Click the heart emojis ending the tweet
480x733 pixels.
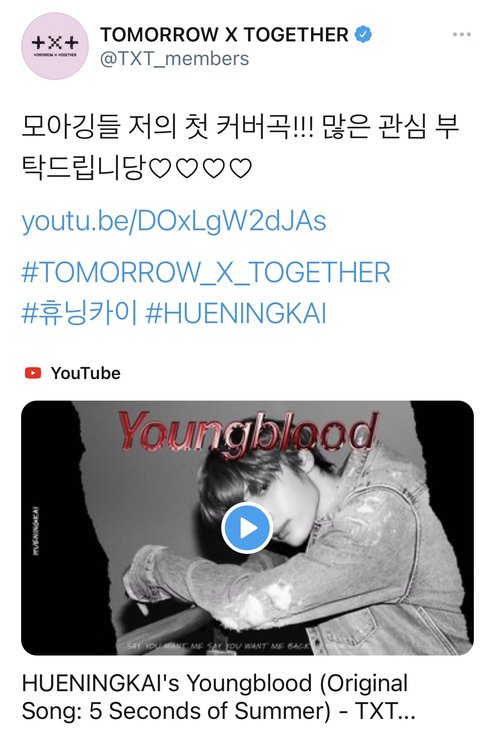[201, 168]
